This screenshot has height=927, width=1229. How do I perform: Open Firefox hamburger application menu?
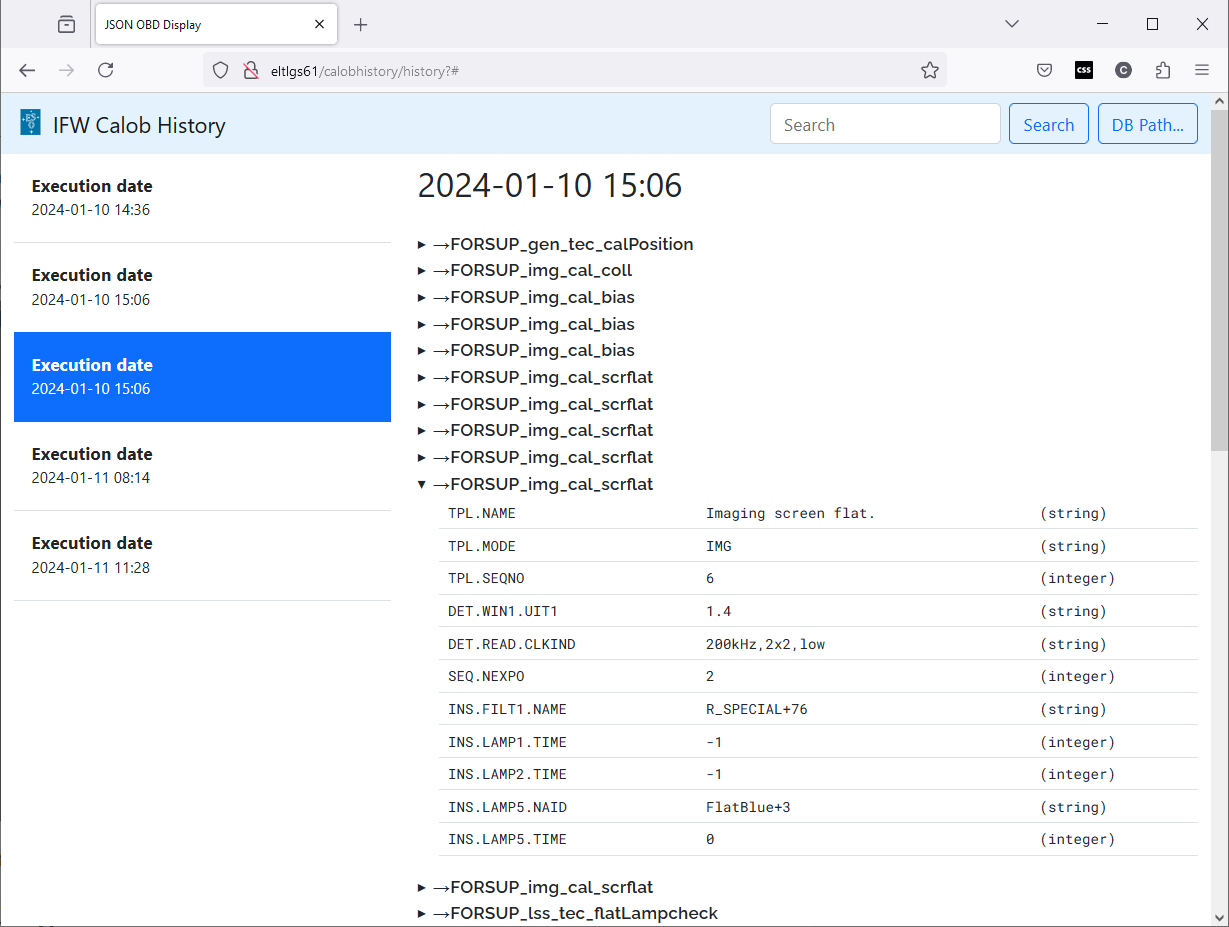click(x=1202, y=70)
